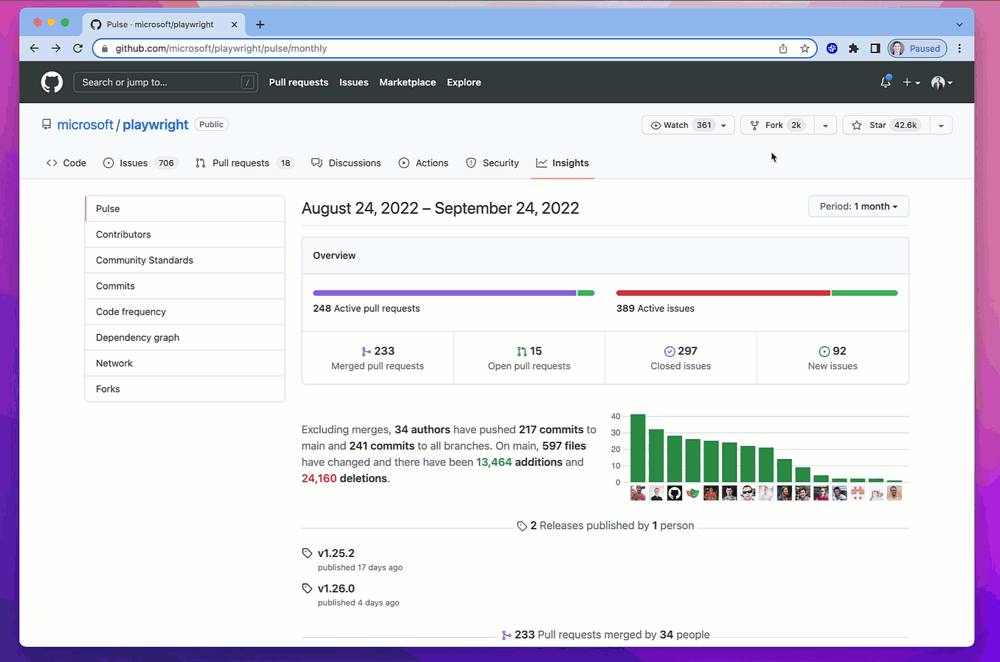Select Pulse in the Insights sidebar
This screenshot has width=1000, height=662.
[185, 209]
